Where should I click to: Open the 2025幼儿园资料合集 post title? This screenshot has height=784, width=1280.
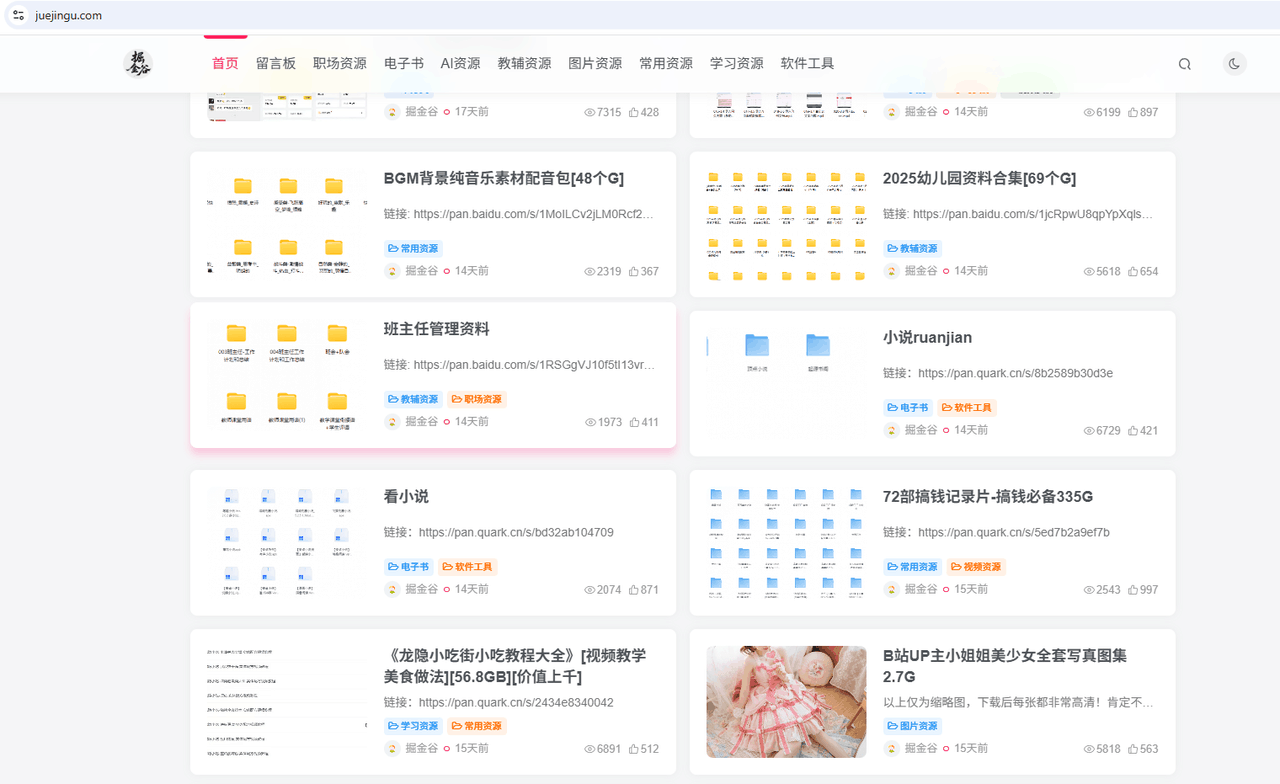pyautogui.click(x=979, y=179)
